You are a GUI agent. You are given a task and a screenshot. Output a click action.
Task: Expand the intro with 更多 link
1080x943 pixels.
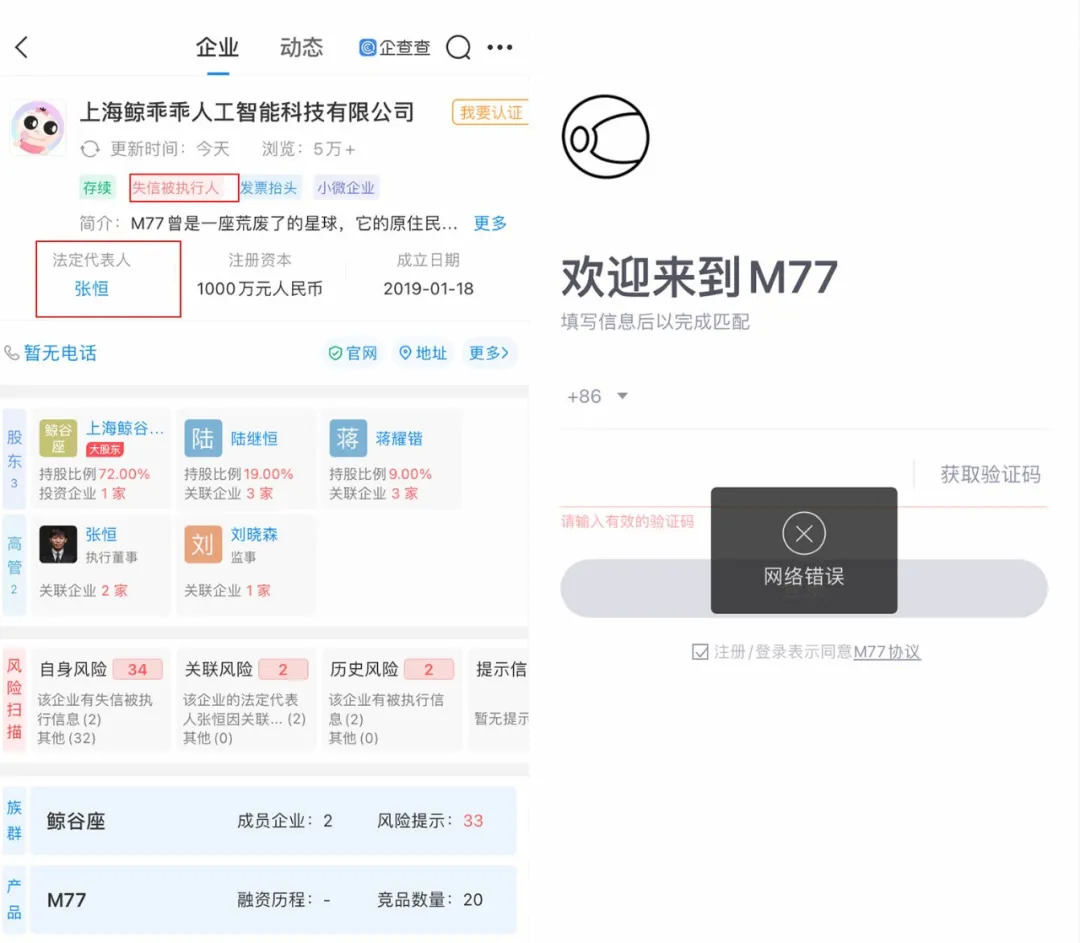[x=490, y=223]
